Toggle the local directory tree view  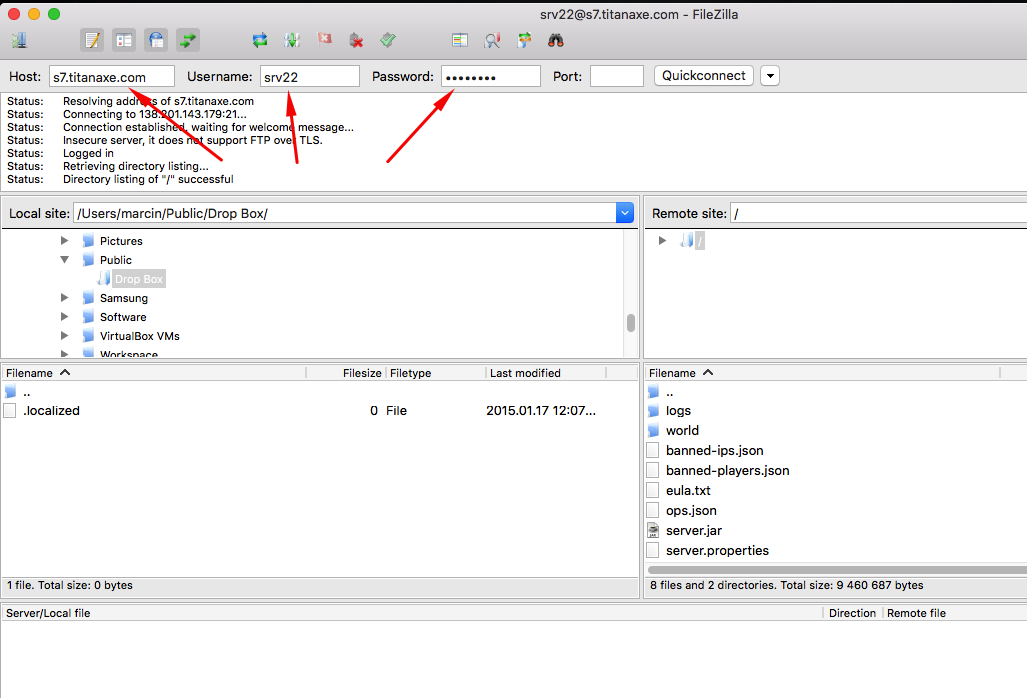124,41
